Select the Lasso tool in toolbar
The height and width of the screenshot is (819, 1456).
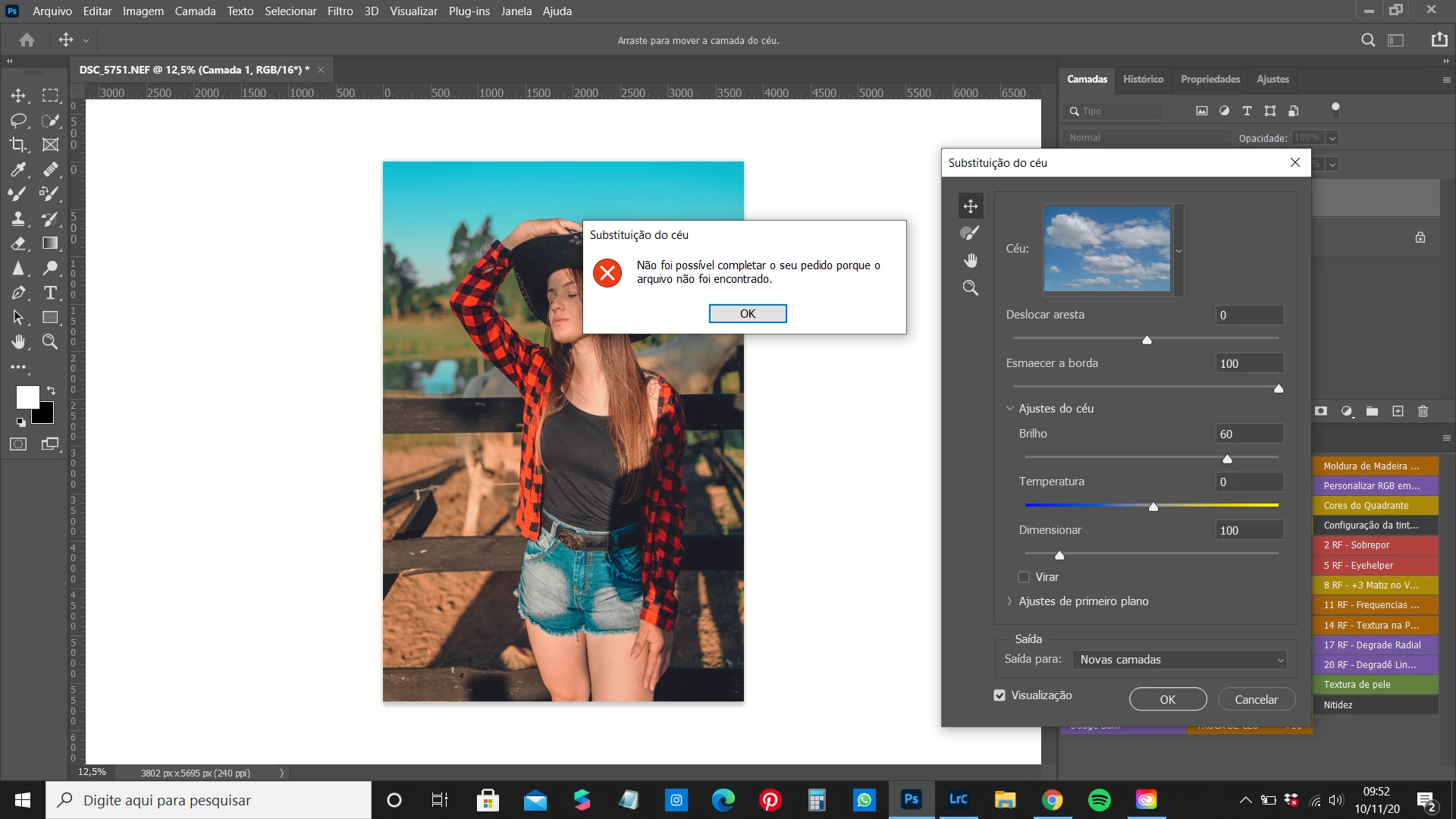coord(18,120)
